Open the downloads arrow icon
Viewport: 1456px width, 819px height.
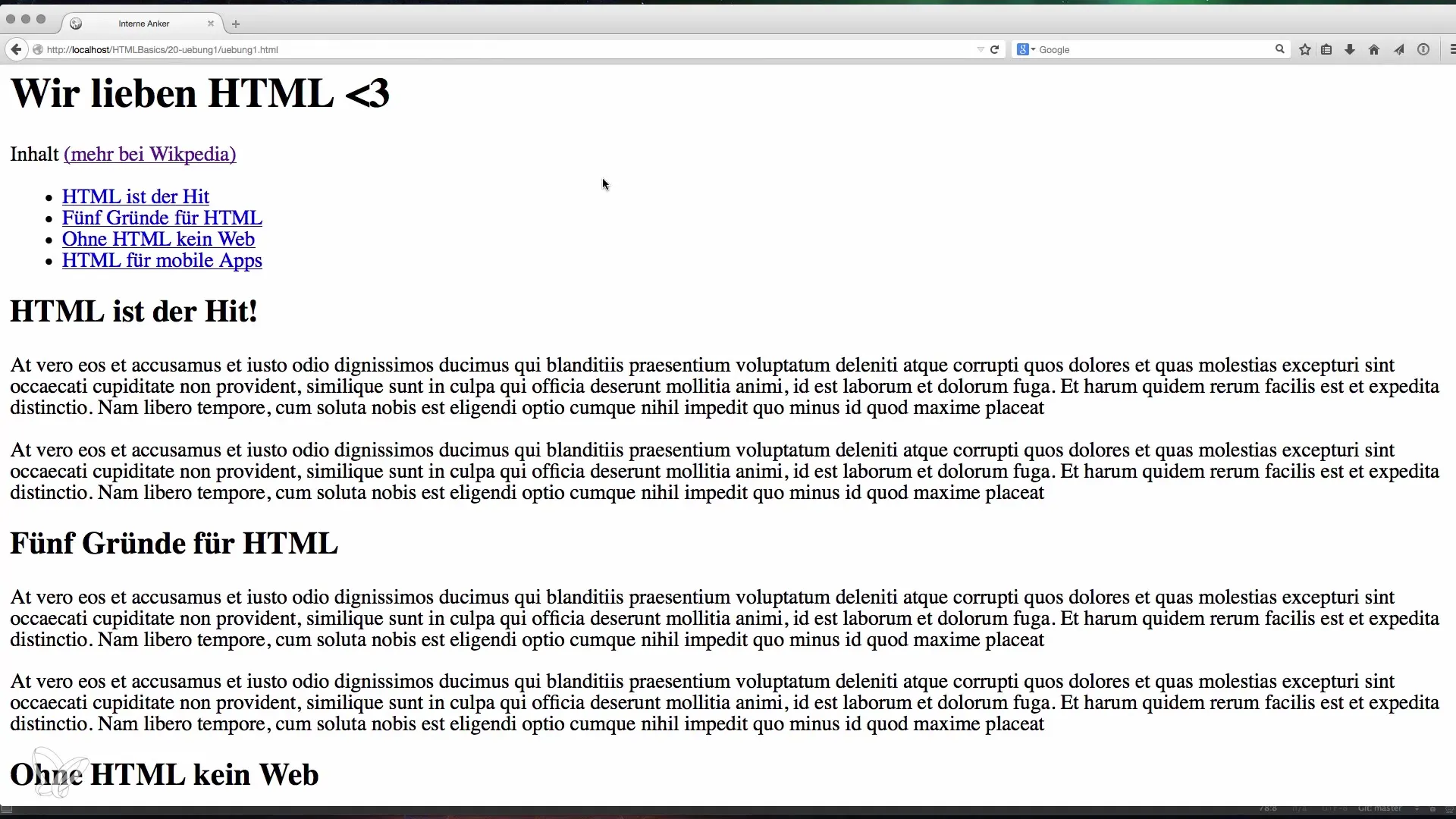(1350, 49)
